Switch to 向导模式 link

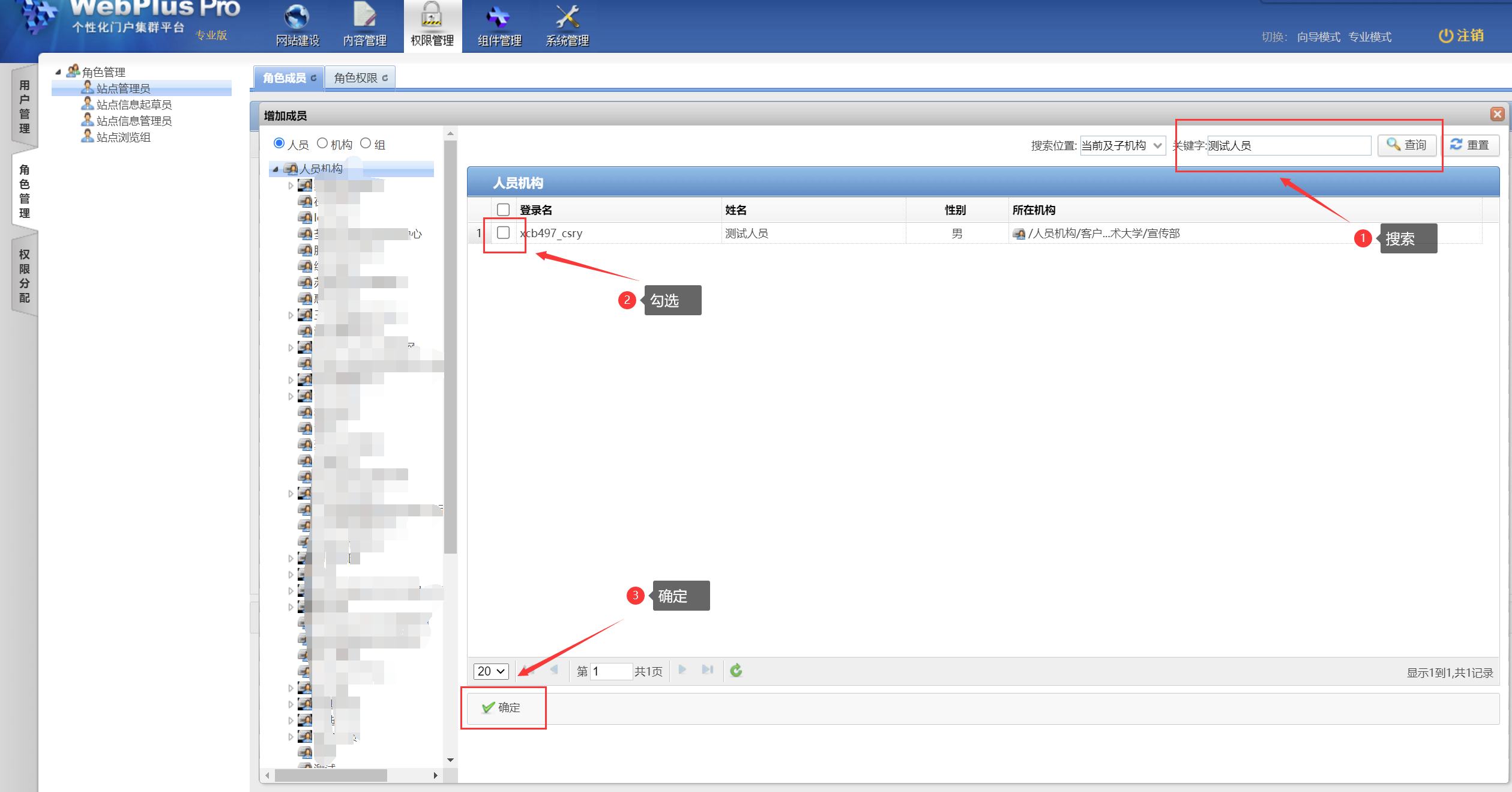1318,37
